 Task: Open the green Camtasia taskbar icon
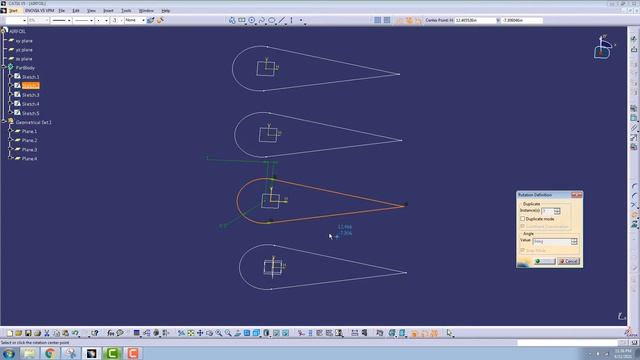point(112,353)
